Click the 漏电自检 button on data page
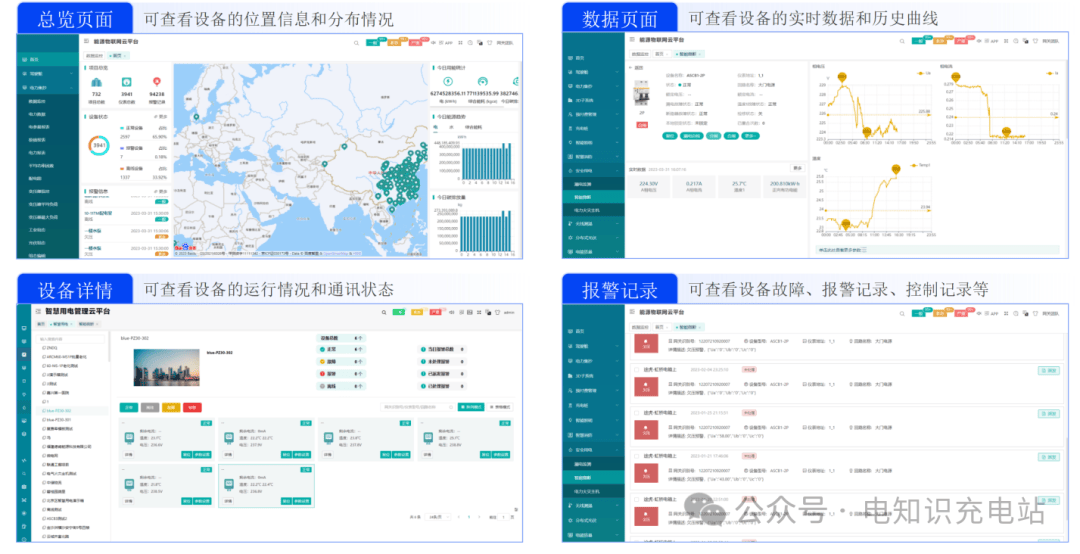Image resolution: width=1080 pixels, height=554 pixels. tap(692, 136)
